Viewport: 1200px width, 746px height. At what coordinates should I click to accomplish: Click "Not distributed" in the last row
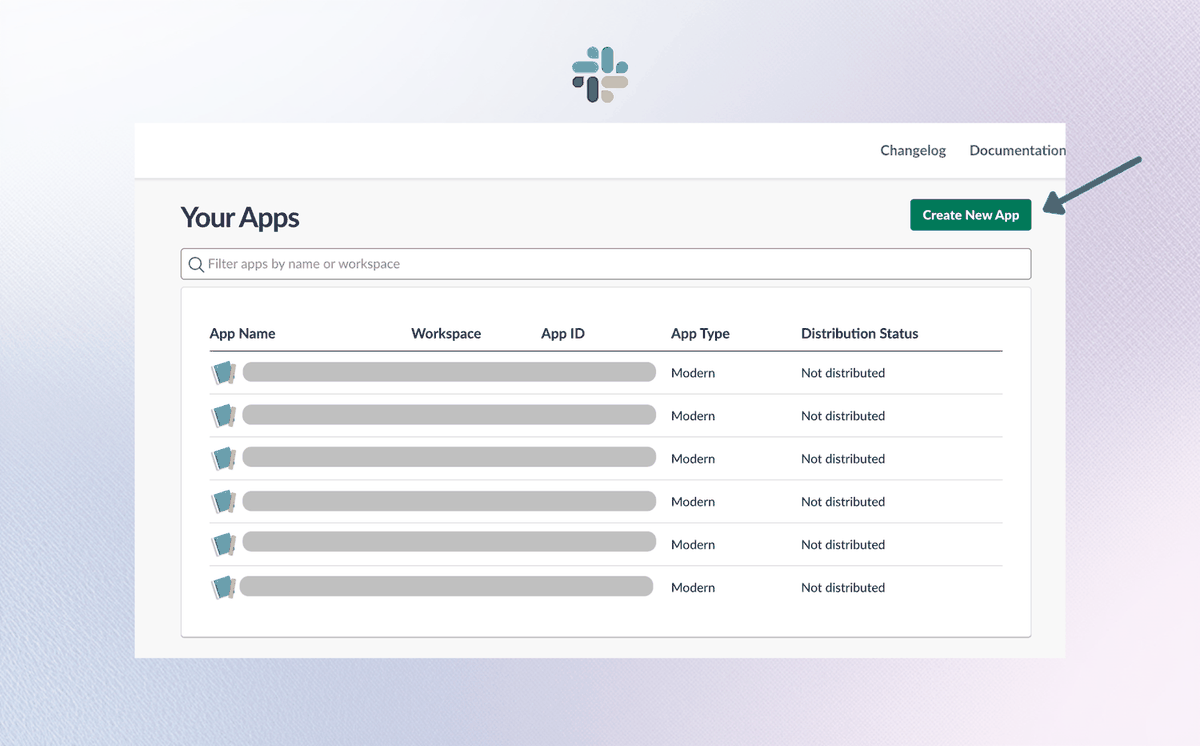[x=843, y=588]
